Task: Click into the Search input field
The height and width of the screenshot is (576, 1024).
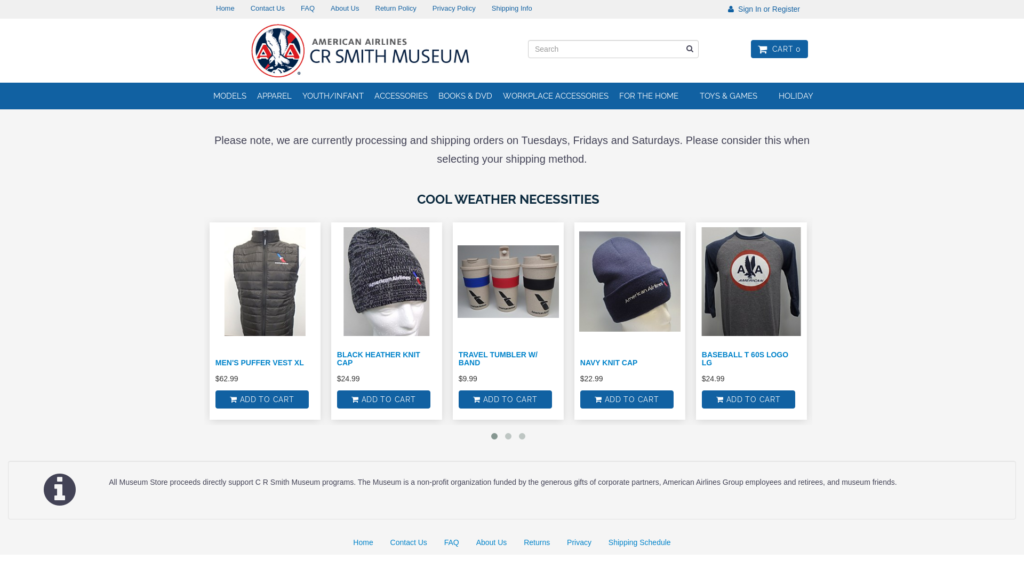Action: [605, 49]
